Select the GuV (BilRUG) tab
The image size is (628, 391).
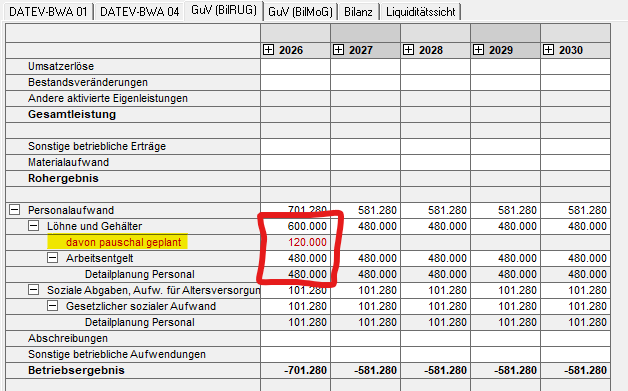[223, 10]
